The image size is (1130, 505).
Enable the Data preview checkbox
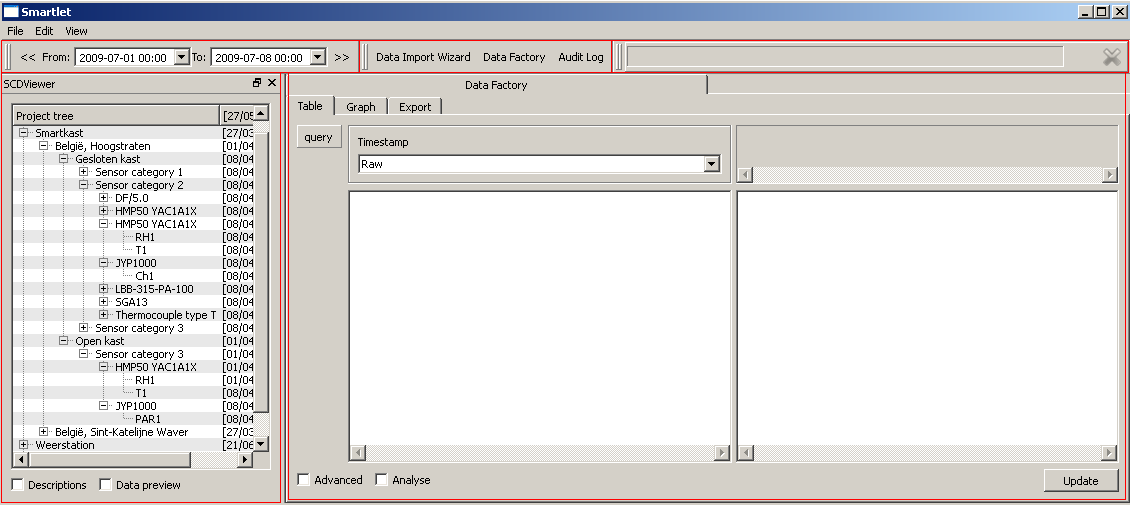(x=106, y=485)
